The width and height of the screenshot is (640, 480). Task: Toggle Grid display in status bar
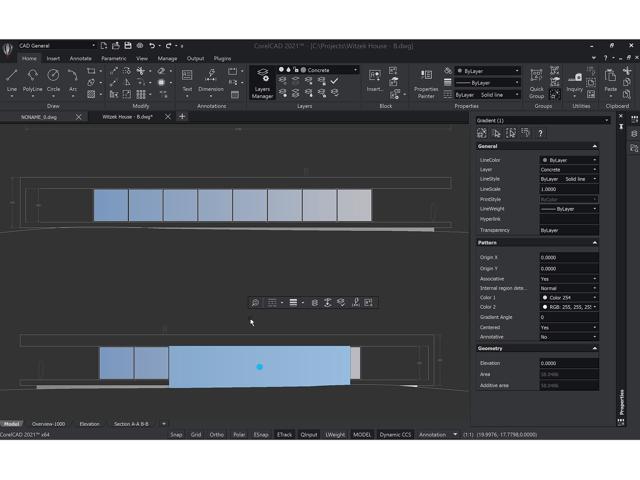196,435
